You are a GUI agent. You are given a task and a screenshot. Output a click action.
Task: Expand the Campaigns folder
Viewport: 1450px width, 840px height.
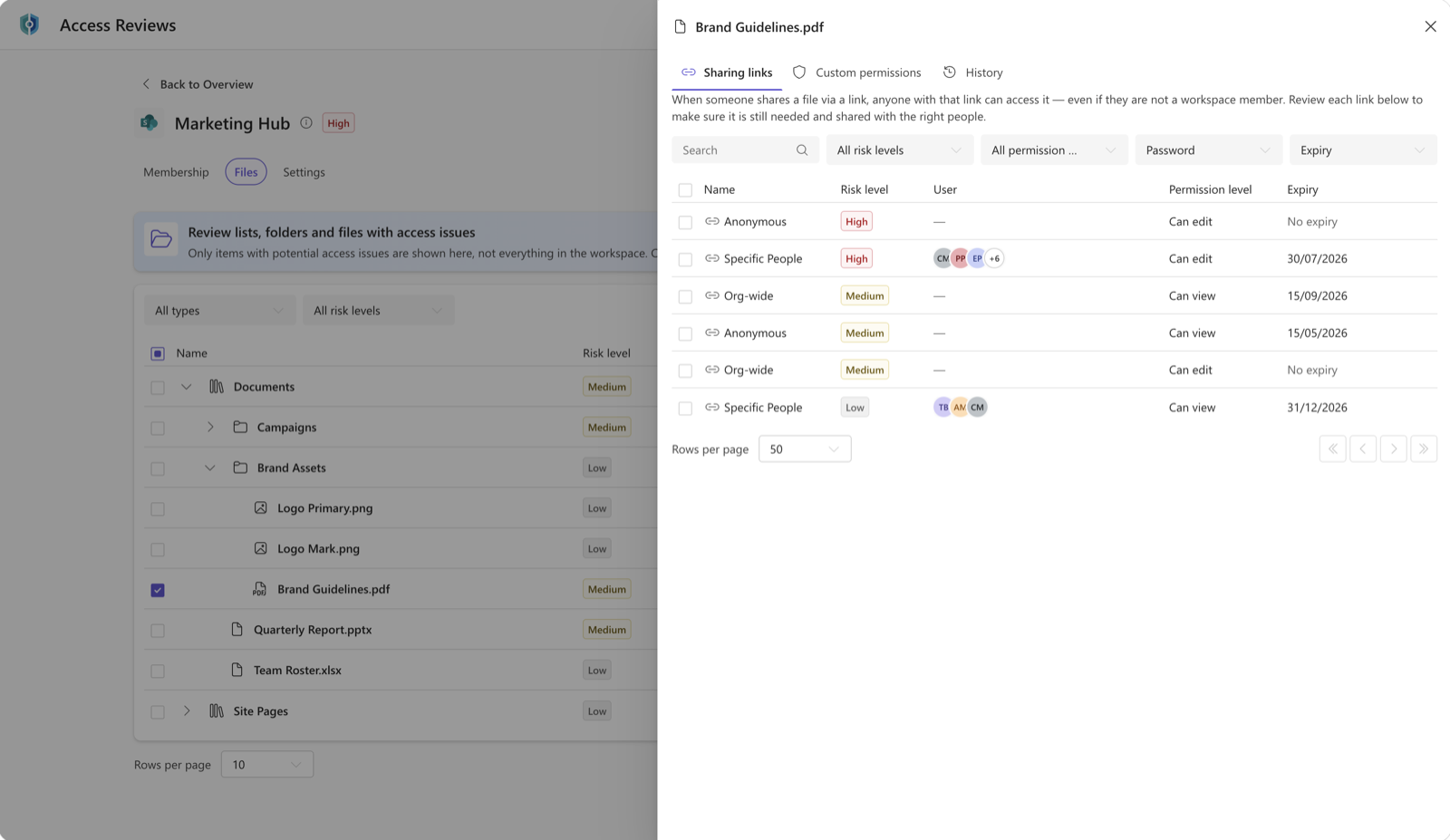(210, 427)
